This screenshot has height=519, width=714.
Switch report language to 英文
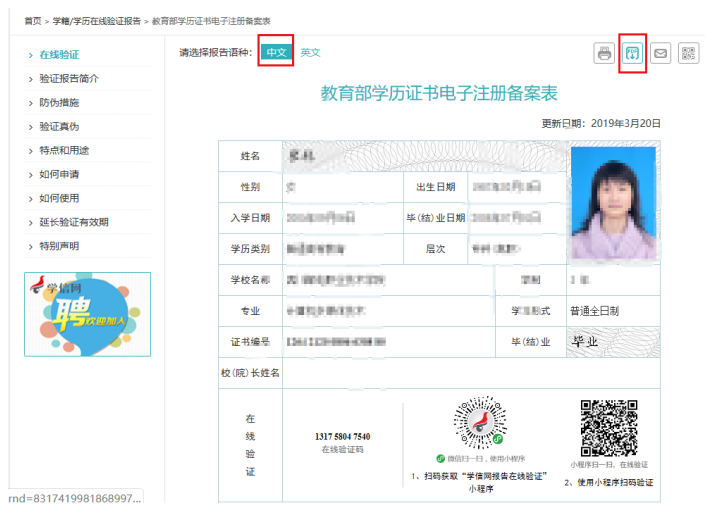pos(310,53)
